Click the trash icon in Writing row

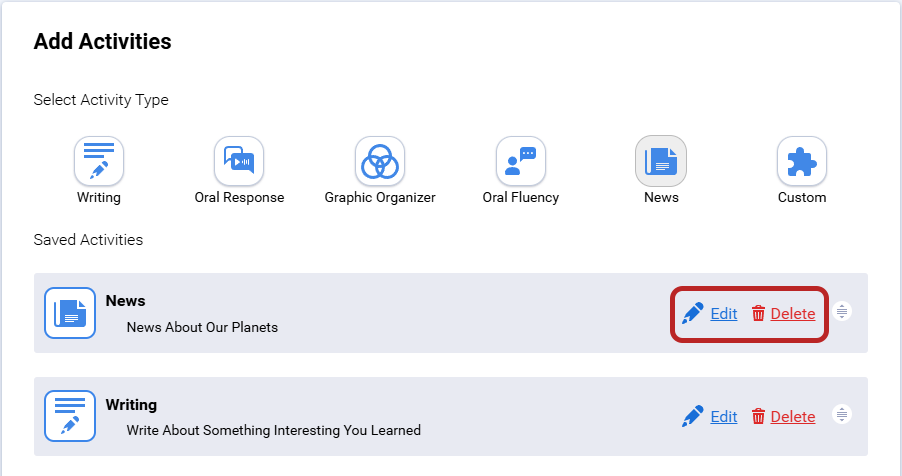tap(758, 416)
